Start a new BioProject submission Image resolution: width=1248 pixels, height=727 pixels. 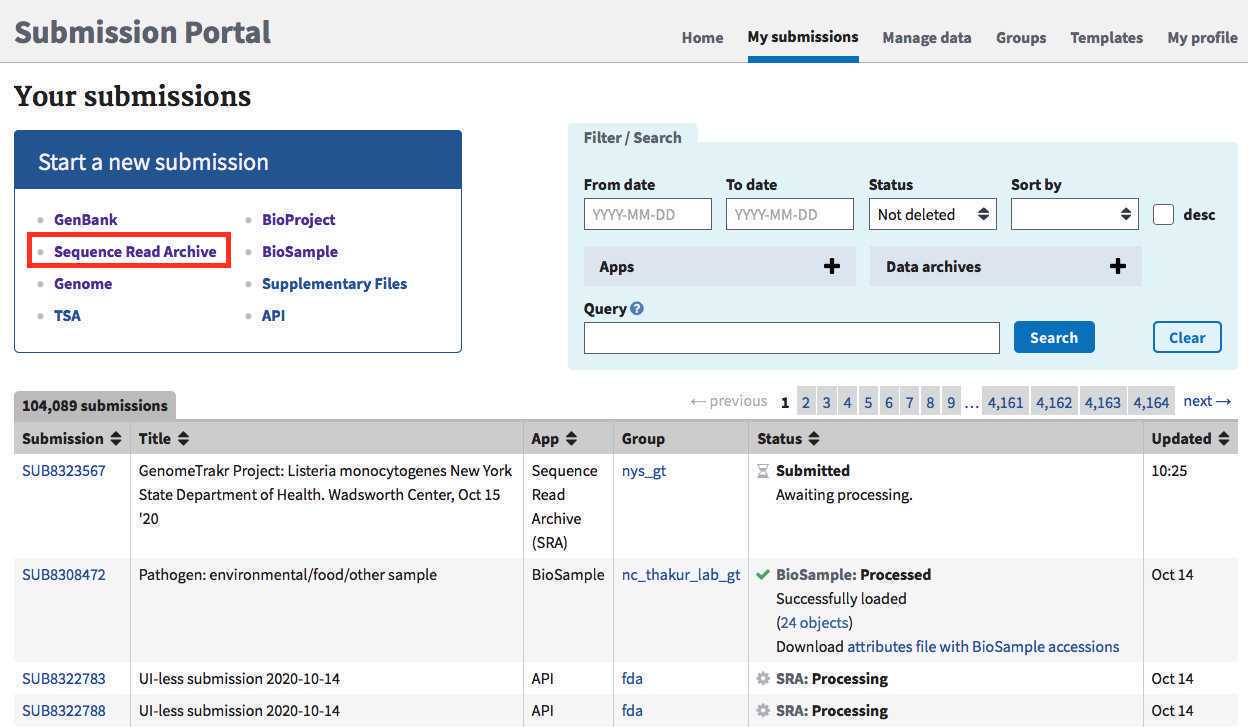tap(299, 219)
